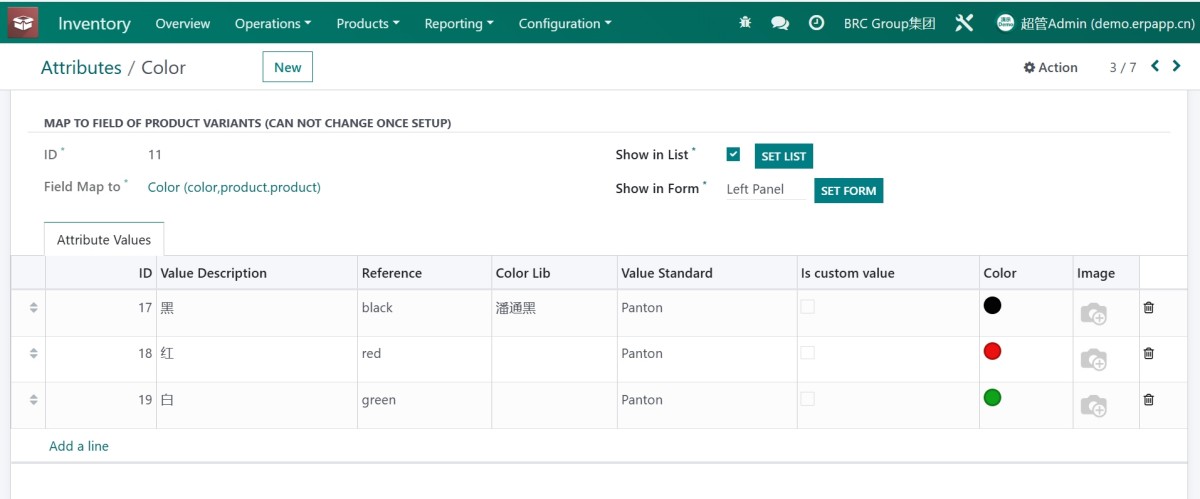Open the activities clock icon
1200x499 pixels.
816,23
